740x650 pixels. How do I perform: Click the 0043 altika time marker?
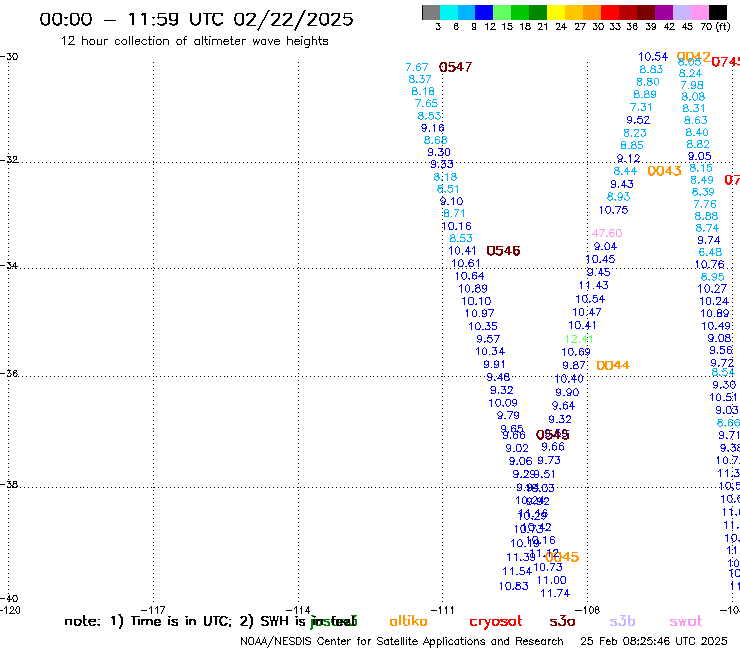point(664,171)
